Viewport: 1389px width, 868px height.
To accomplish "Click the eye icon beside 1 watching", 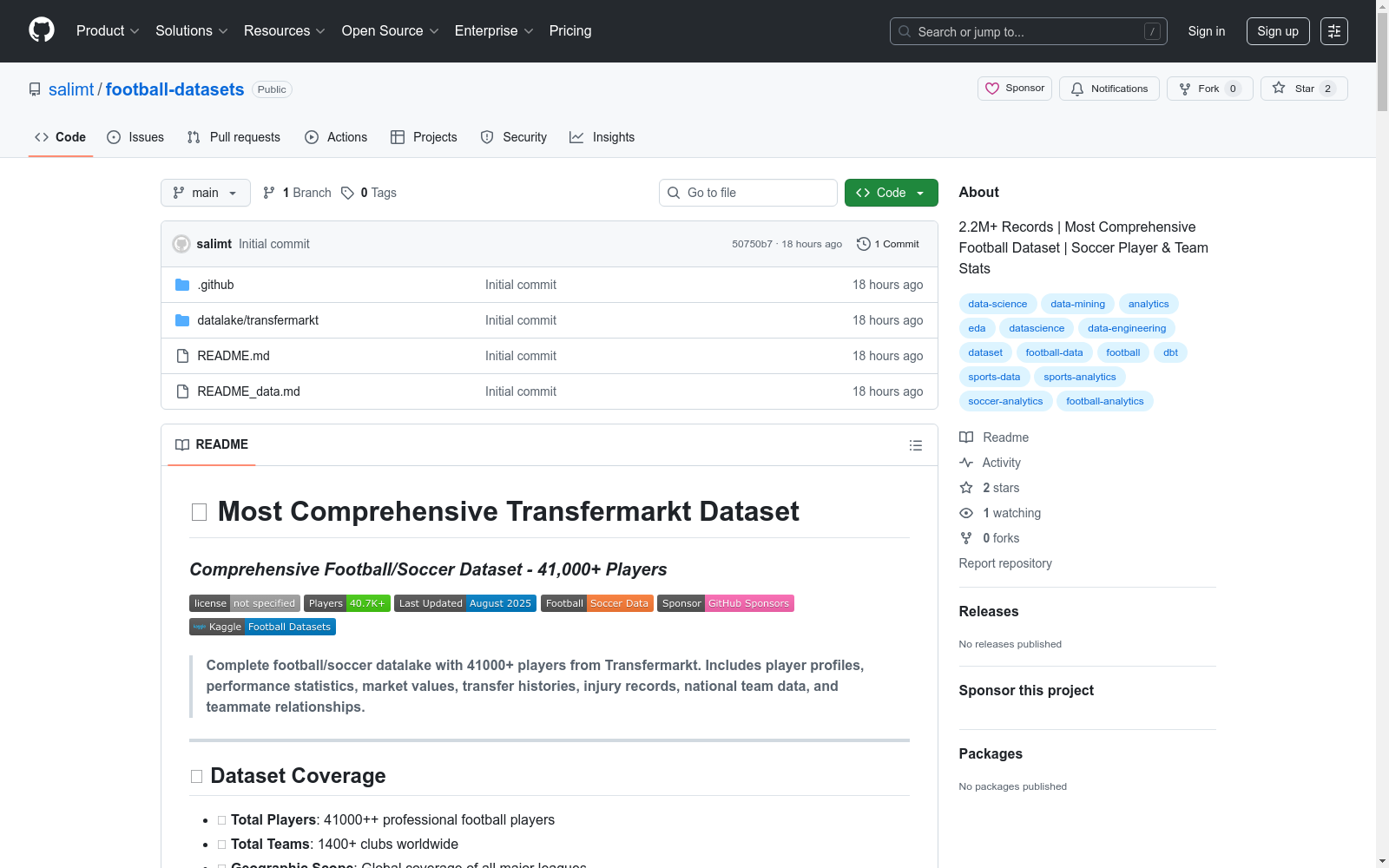I will [966, 513].
